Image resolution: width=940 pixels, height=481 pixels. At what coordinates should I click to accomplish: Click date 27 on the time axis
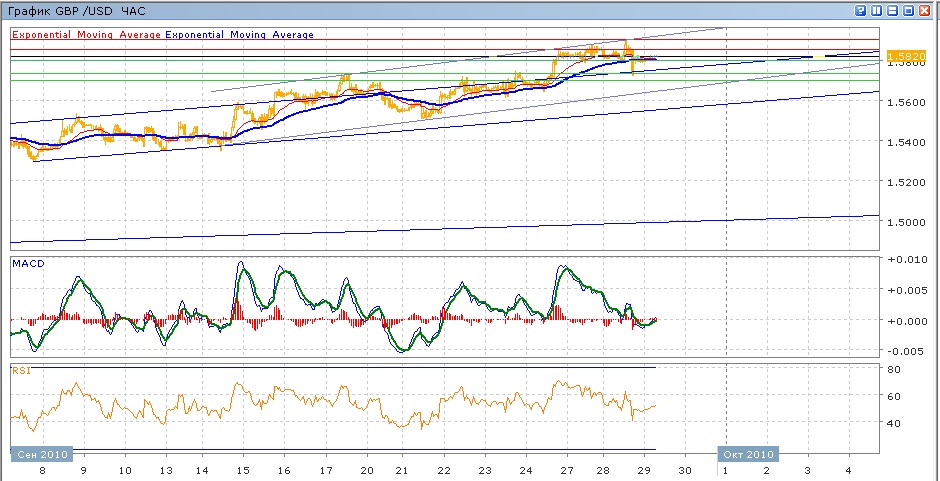(x=567, y=470)
